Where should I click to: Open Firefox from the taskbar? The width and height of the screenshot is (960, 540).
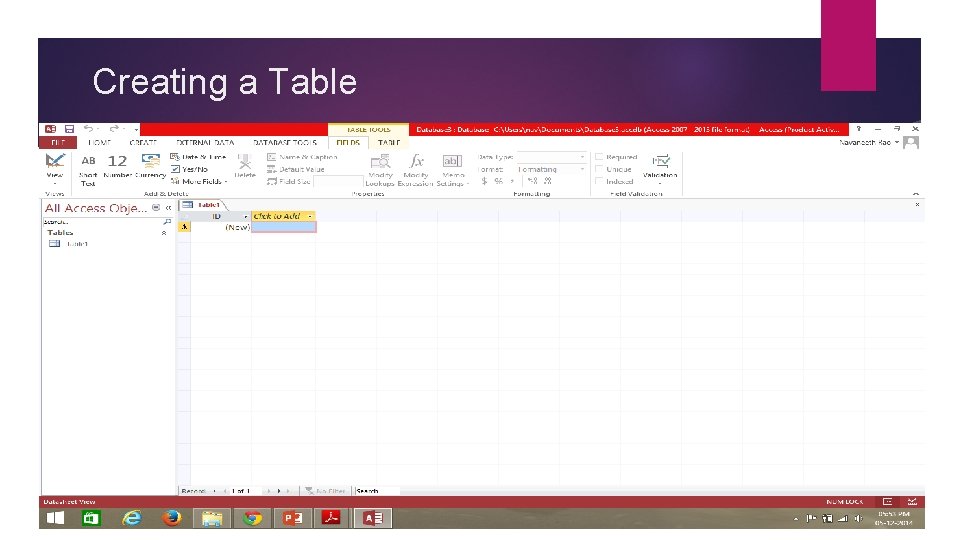[171, 518]
